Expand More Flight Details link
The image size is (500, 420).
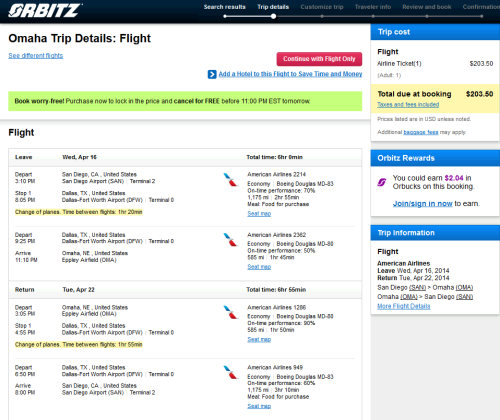(x=404, y=306)
